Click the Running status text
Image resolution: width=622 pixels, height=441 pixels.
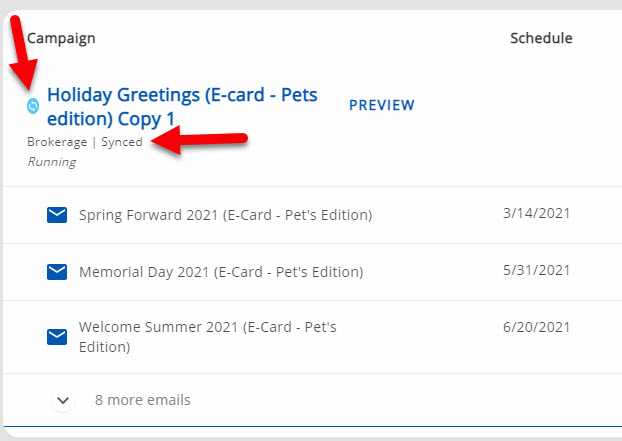pos(51,162)
